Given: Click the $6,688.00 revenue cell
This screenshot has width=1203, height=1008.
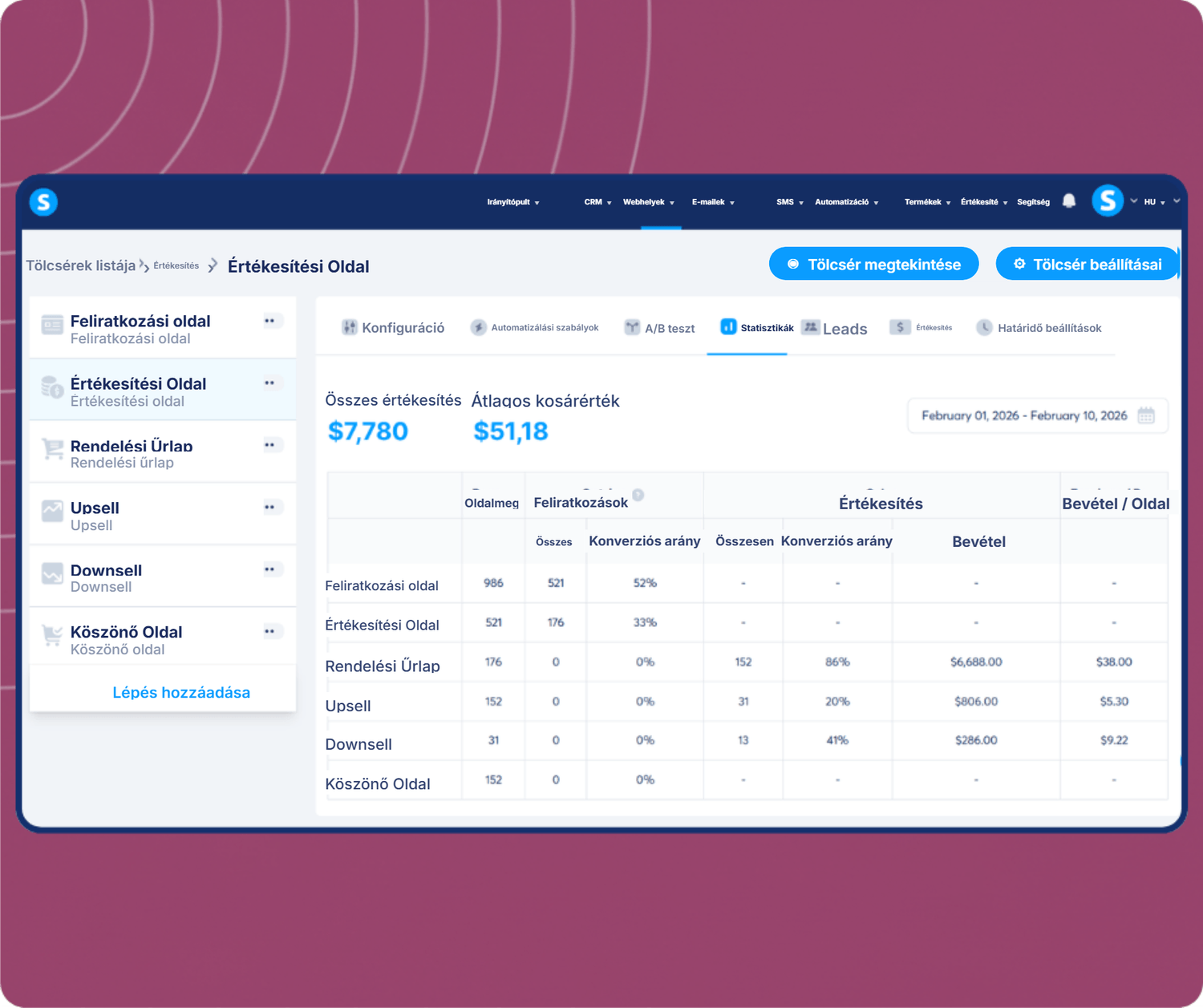Looking at the screenshot, I should coord(976,662).
